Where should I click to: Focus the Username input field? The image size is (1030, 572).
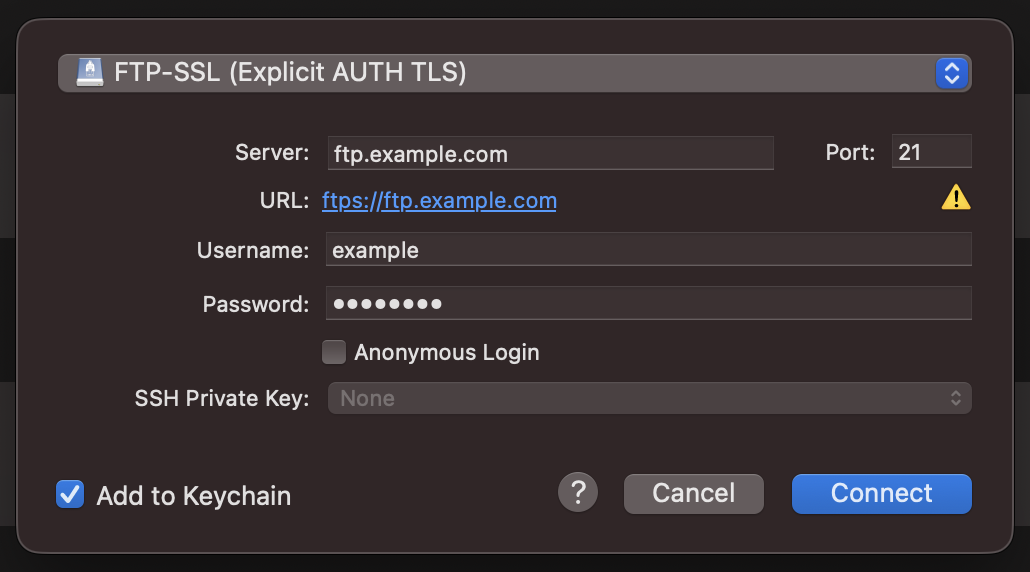pos(648,250)
